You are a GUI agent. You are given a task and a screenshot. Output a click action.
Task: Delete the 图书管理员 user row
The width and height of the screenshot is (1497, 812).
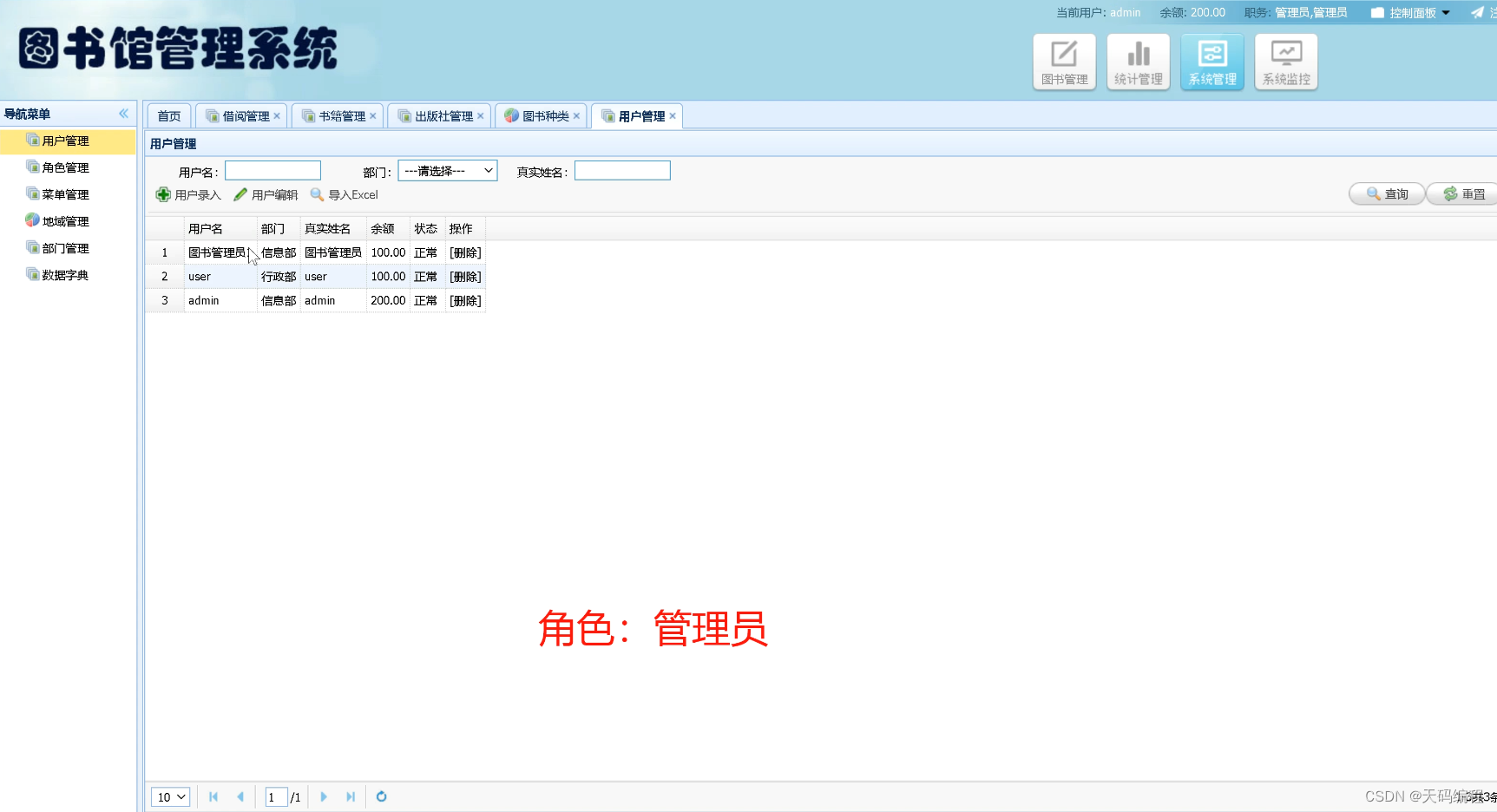465,253
